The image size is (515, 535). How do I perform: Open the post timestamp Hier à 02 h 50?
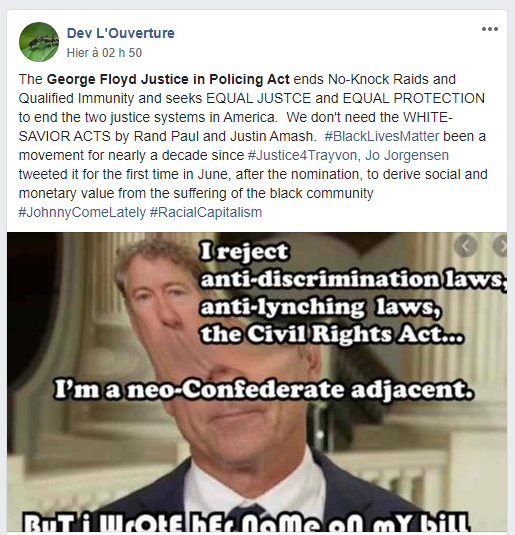point(104,53)
